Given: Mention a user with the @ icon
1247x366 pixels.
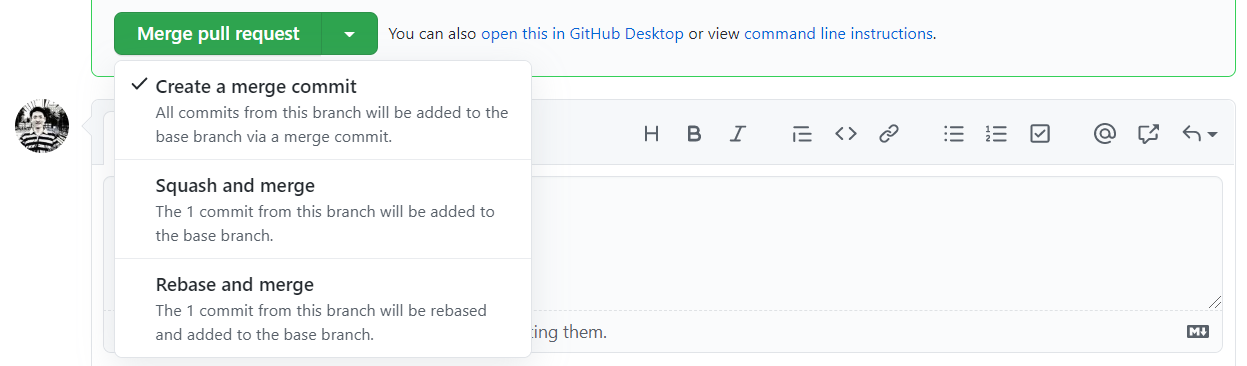Looking at the screenshot, I should pyautogui.click(x=1104, y=134).
